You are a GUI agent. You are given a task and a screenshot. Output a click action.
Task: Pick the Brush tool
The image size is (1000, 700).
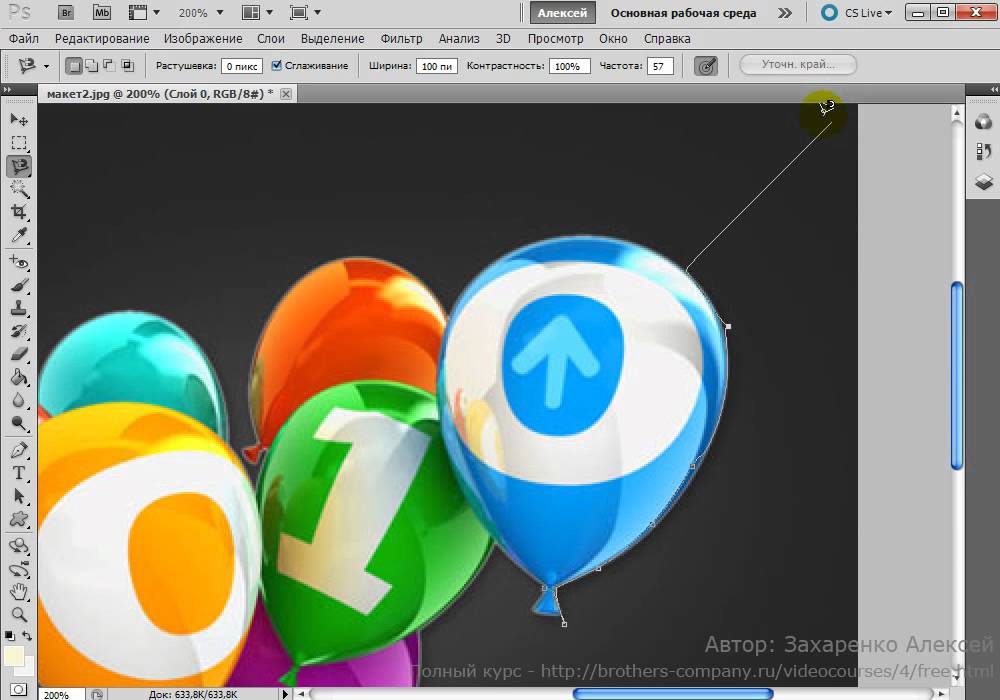click(19, 285)
